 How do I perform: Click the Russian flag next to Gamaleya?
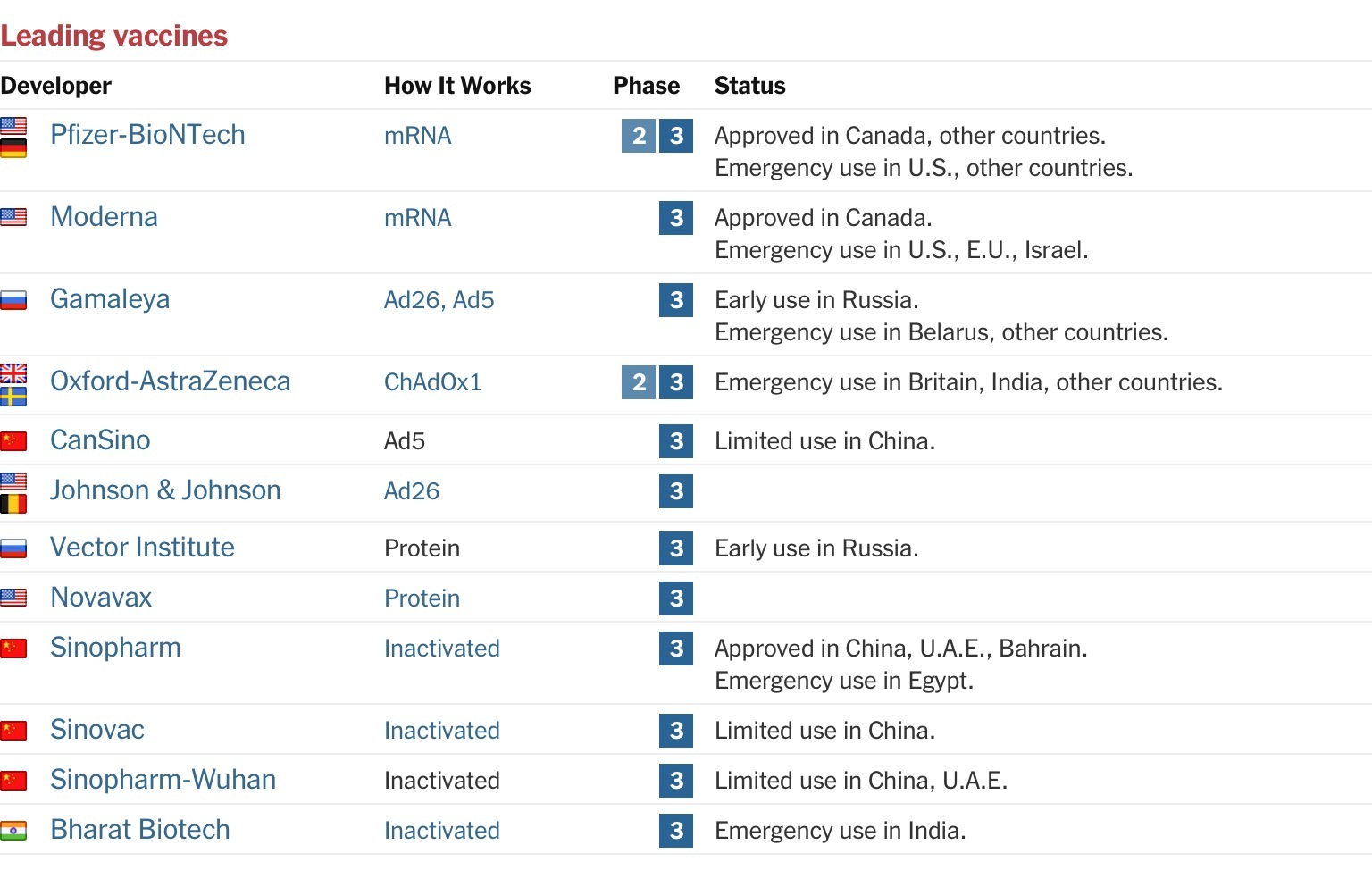[x=13, y=300]
